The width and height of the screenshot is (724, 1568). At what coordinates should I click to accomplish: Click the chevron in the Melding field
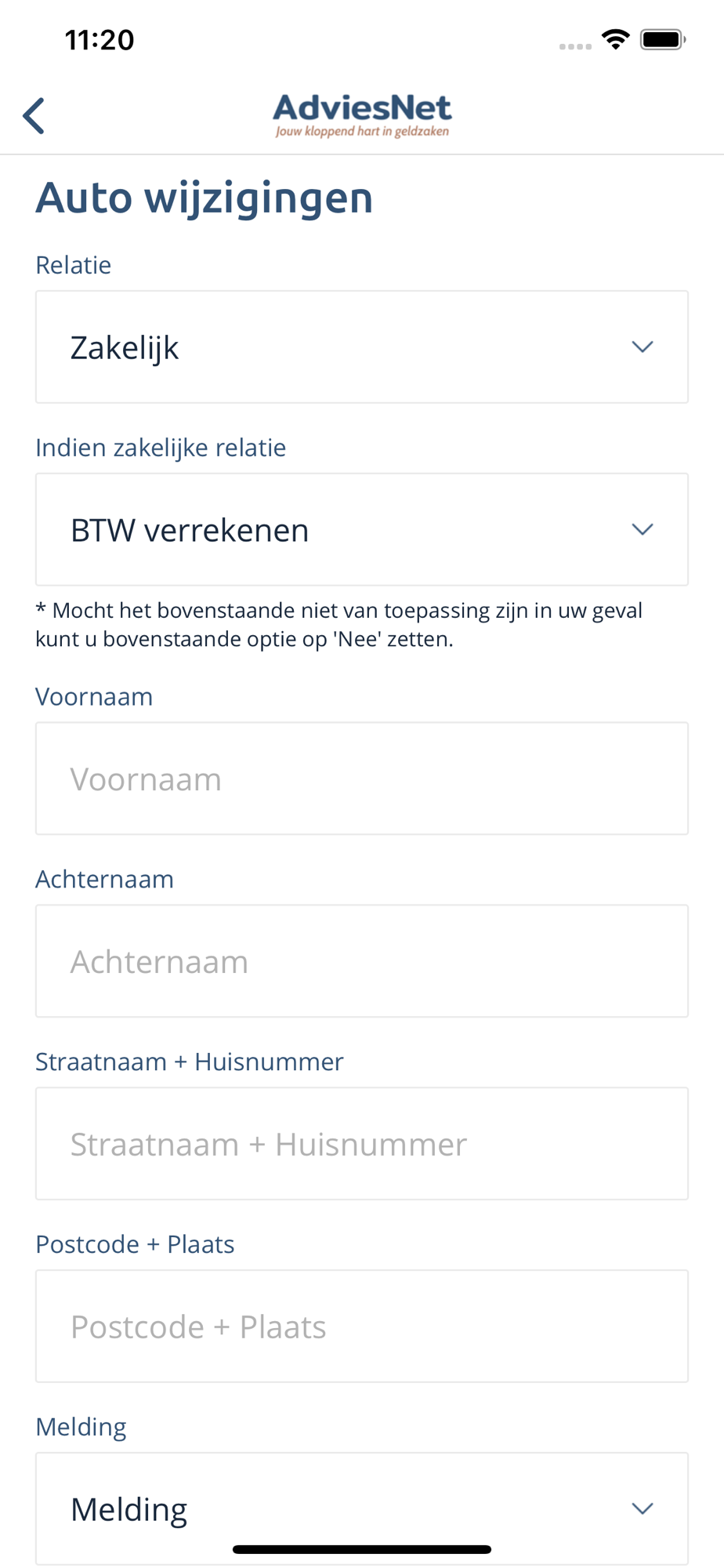click(x=643, y=1508)
